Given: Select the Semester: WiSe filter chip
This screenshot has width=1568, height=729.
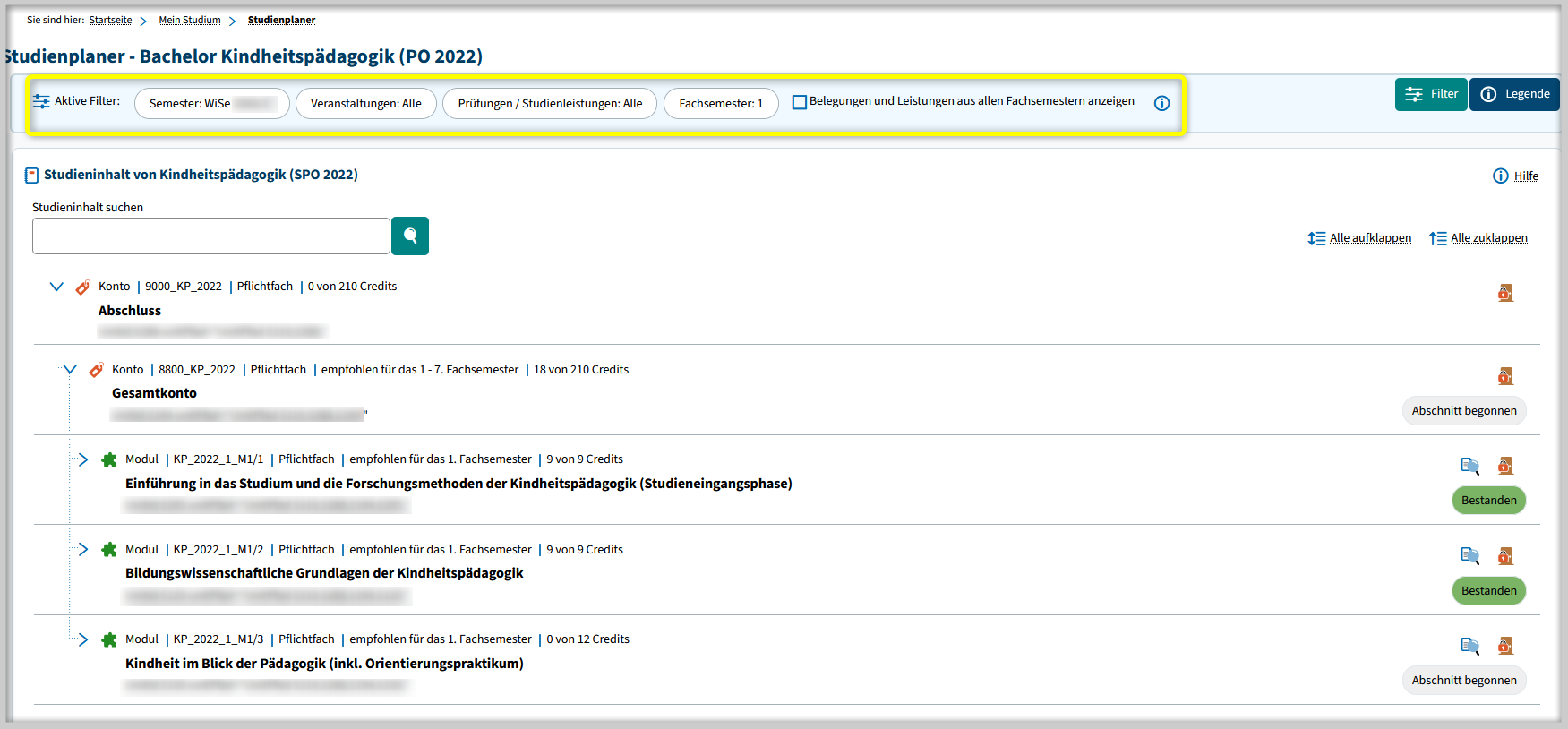Looking at the screenshot, I should 212,103.
